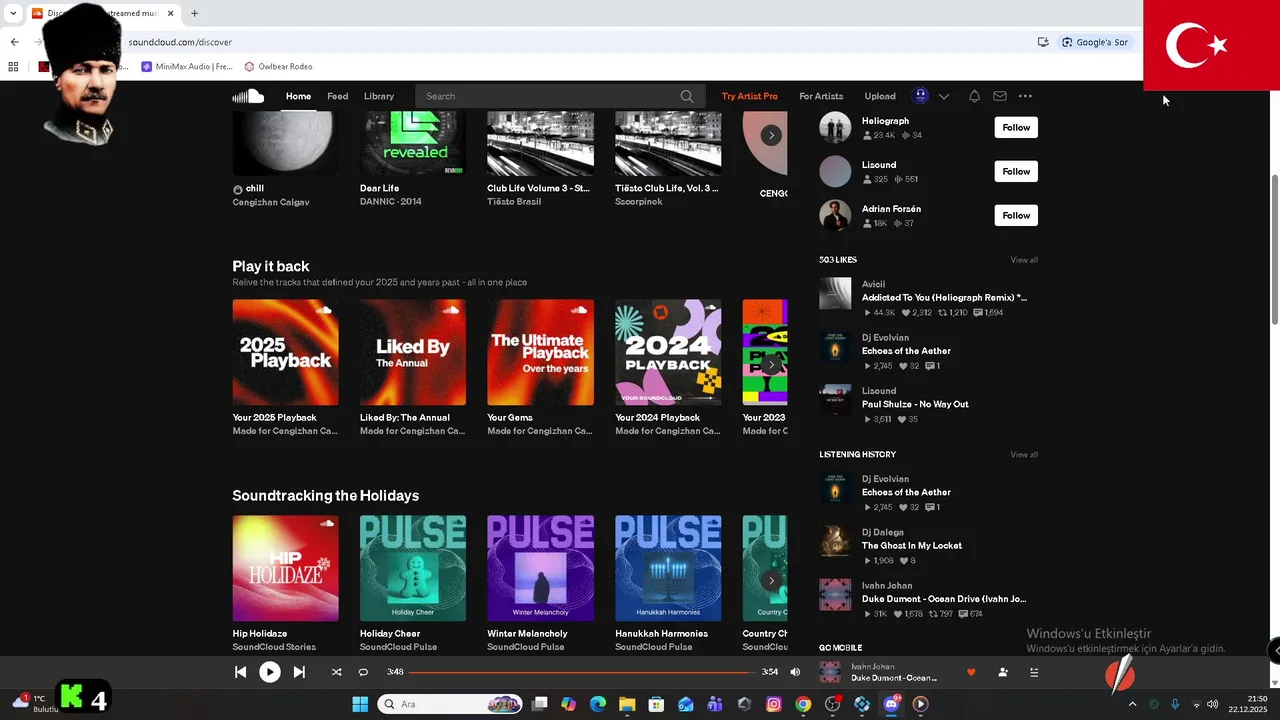Click the volume speaker icon

795,672
